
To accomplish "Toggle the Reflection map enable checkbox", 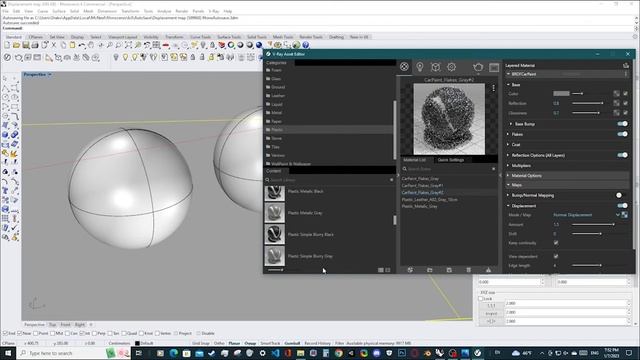I will (x=625, y=103).
